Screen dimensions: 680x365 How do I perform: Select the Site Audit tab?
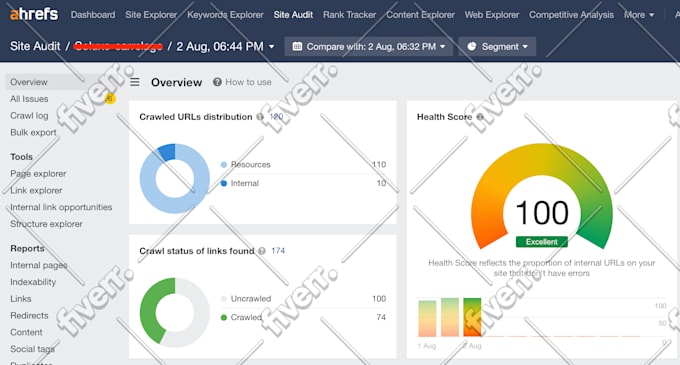click(x=293, y=15)
